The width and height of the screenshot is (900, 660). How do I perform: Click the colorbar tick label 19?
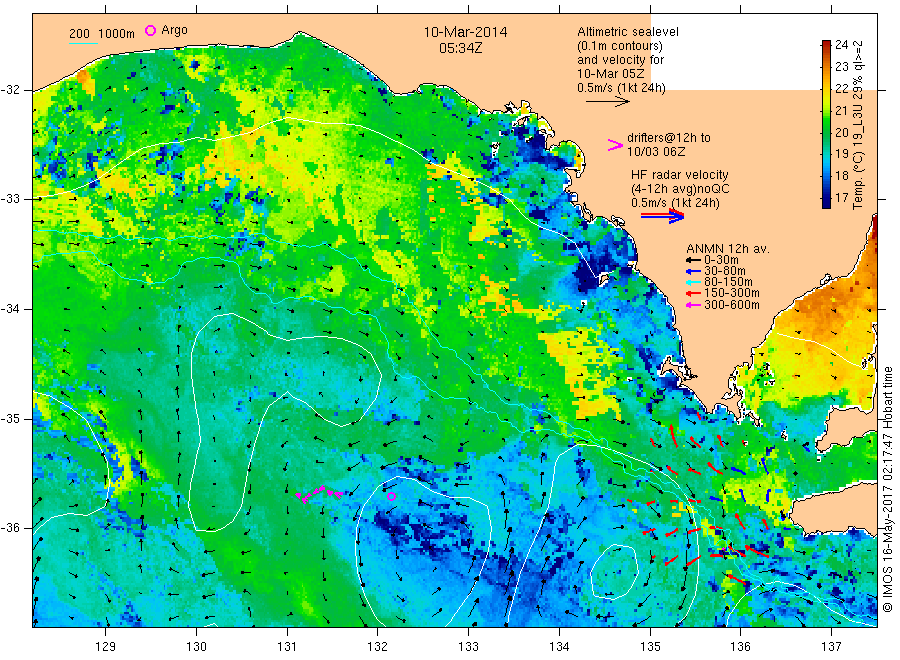[x=841, y=154]
